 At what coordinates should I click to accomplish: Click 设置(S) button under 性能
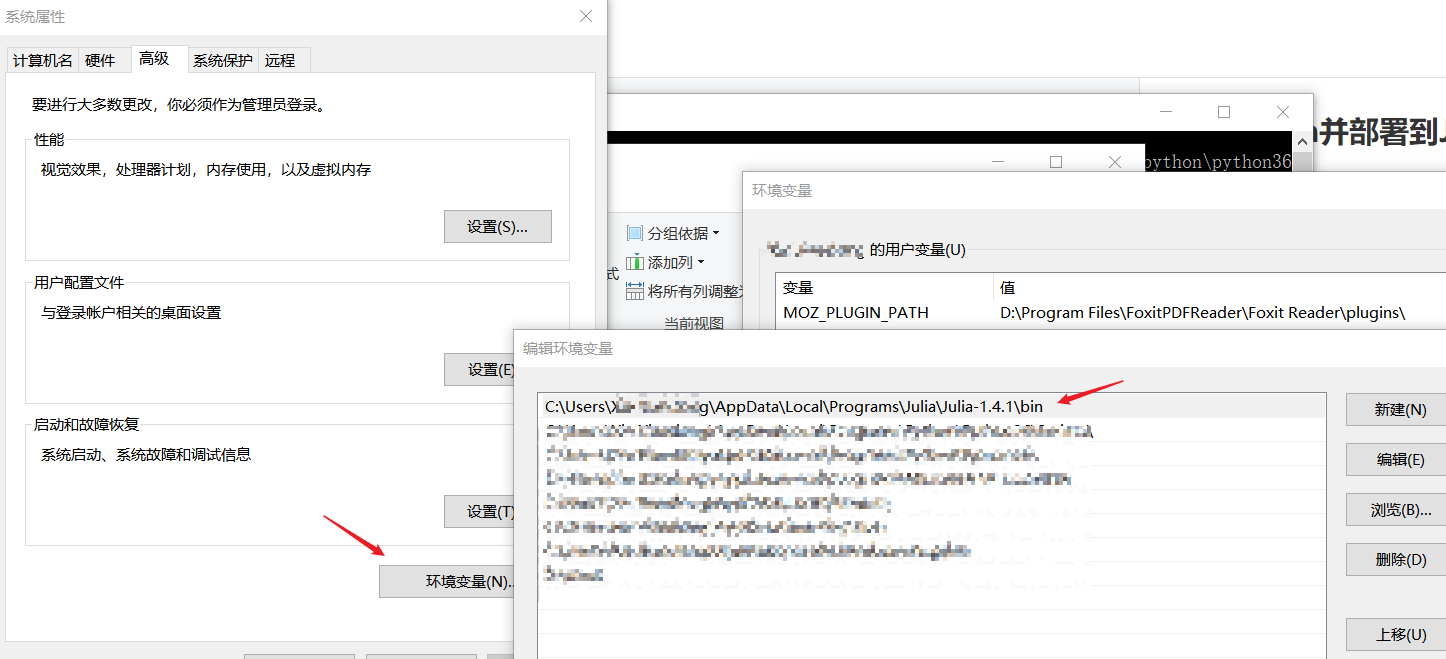click(x=497, y=226)
